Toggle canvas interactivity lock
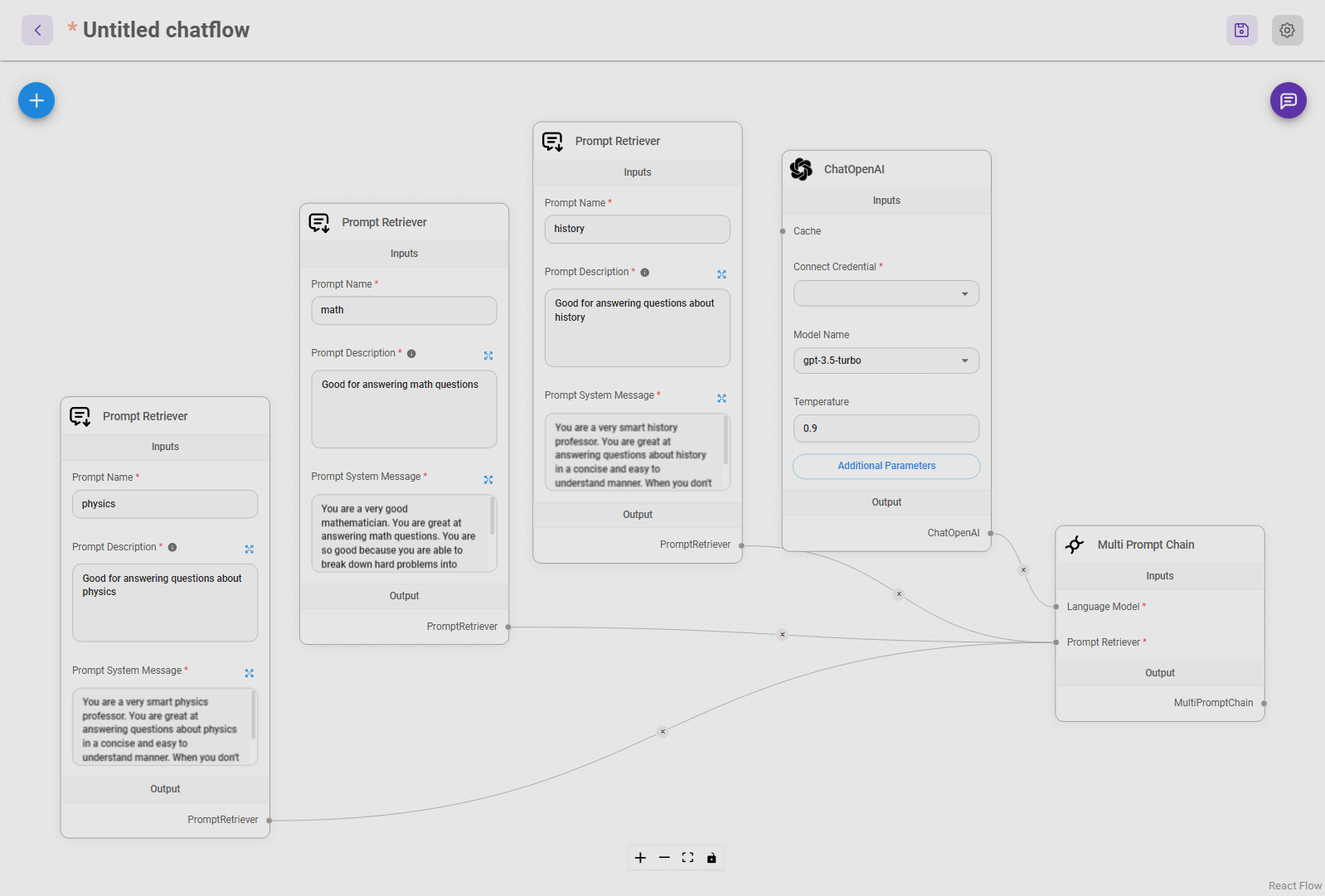The width and height of the screenshot is (1325, 896). tap(711, 858)
